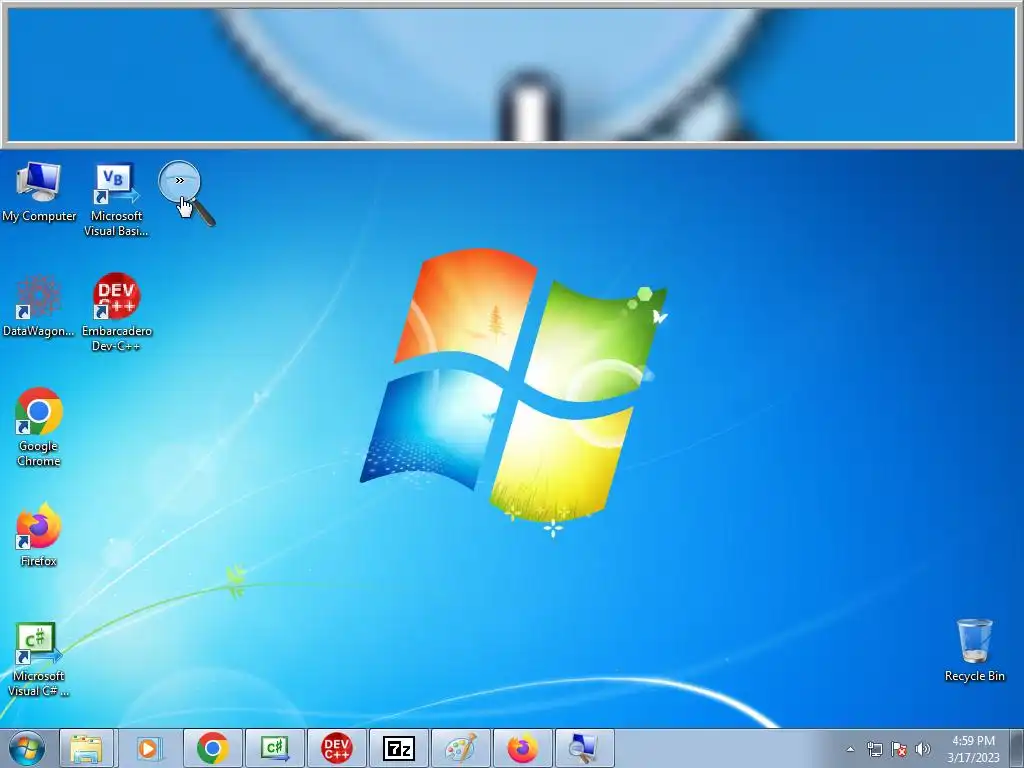Open 7-Zip from the taskbar
The width and height of the screenshot is (1024, 768).
[x=398, y=748]
